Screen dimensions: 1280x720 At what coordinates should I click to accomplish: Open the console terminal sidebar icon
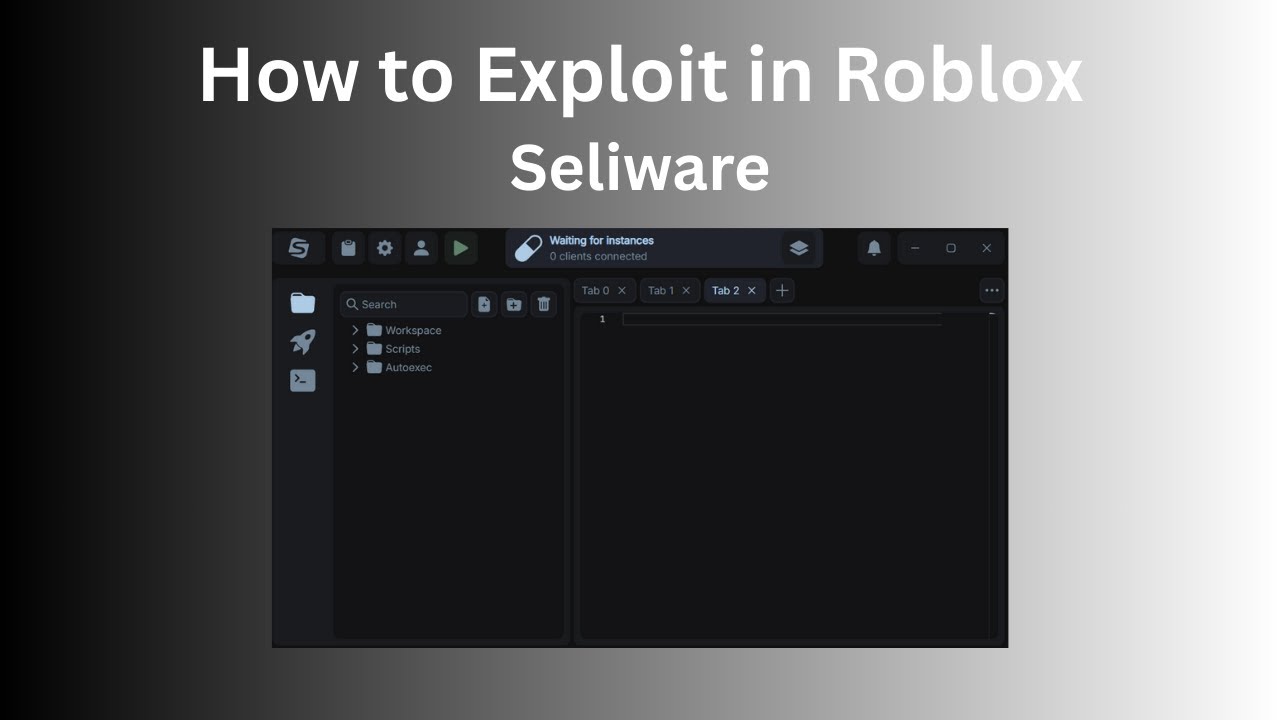coord(303,381)
